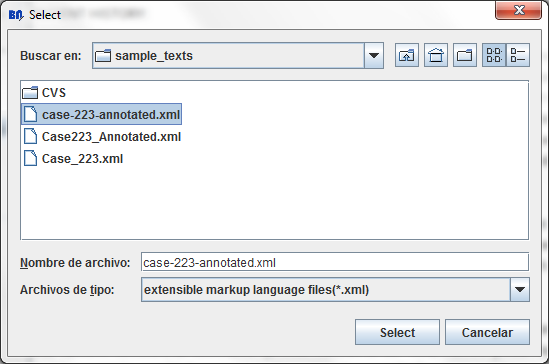Click the sample_texts directory combo box
The width and height of the screenshot is (549, 364).
[x=238, y=55]
